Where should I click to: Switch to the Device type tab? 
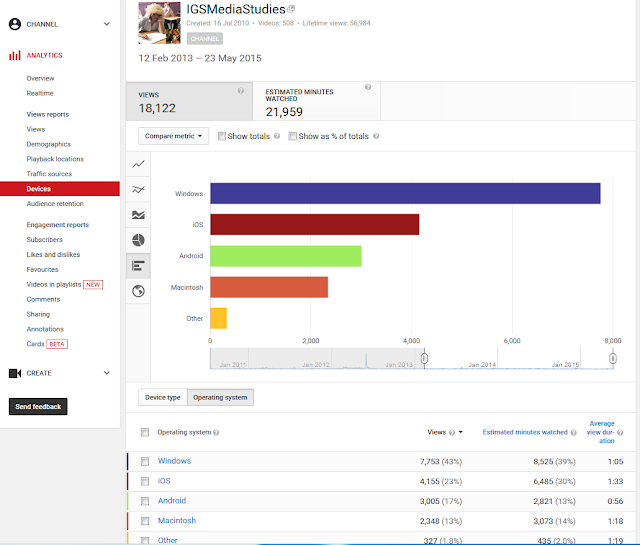pyautogui.click(x=162, y=397)
